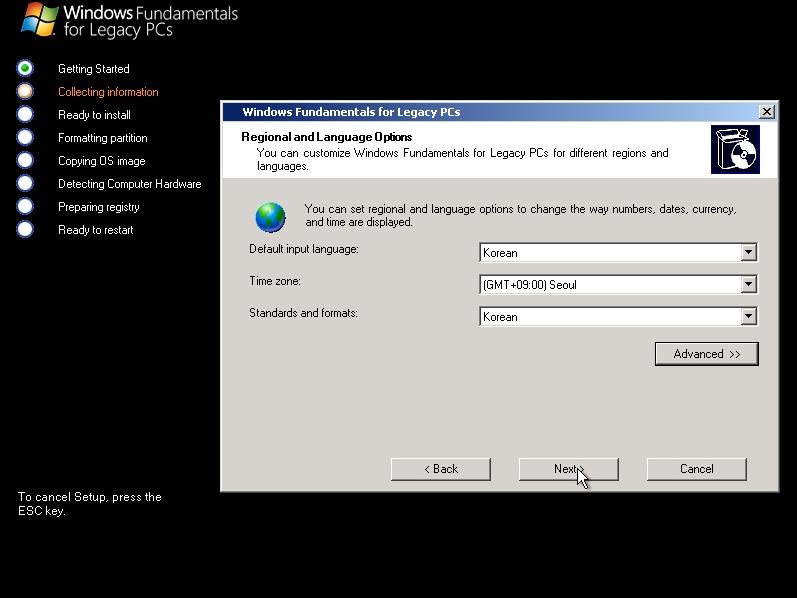Expand Standards and formats dropdown arrow

748,316
